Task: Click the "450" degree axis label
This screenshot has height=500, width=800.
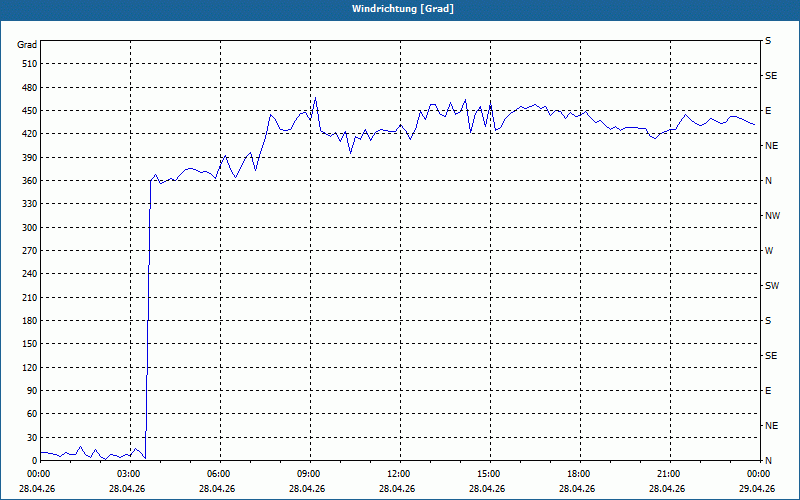Action: click(x=30, y=111)
